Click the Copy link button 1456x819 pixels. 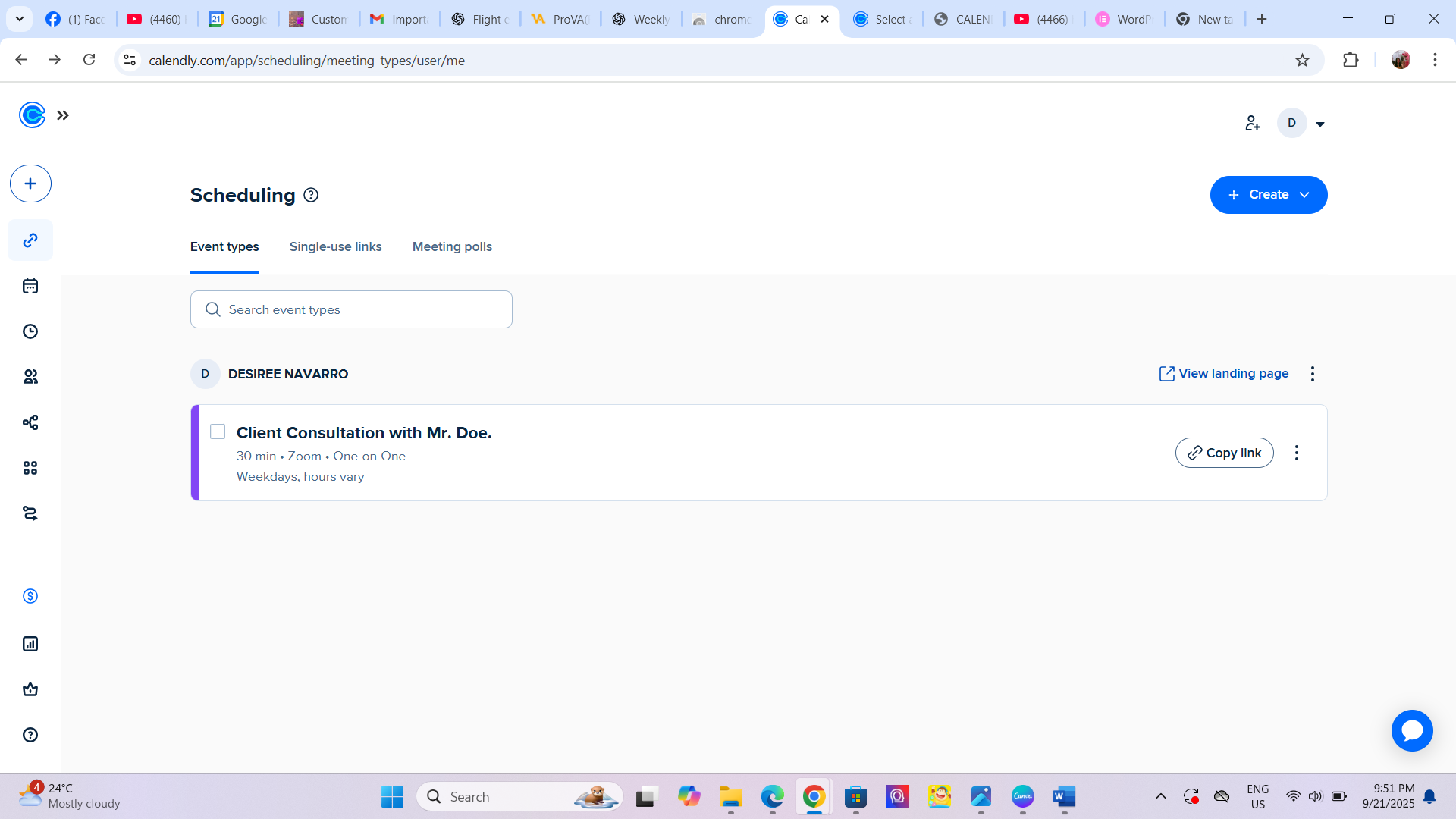point(1224,453)
